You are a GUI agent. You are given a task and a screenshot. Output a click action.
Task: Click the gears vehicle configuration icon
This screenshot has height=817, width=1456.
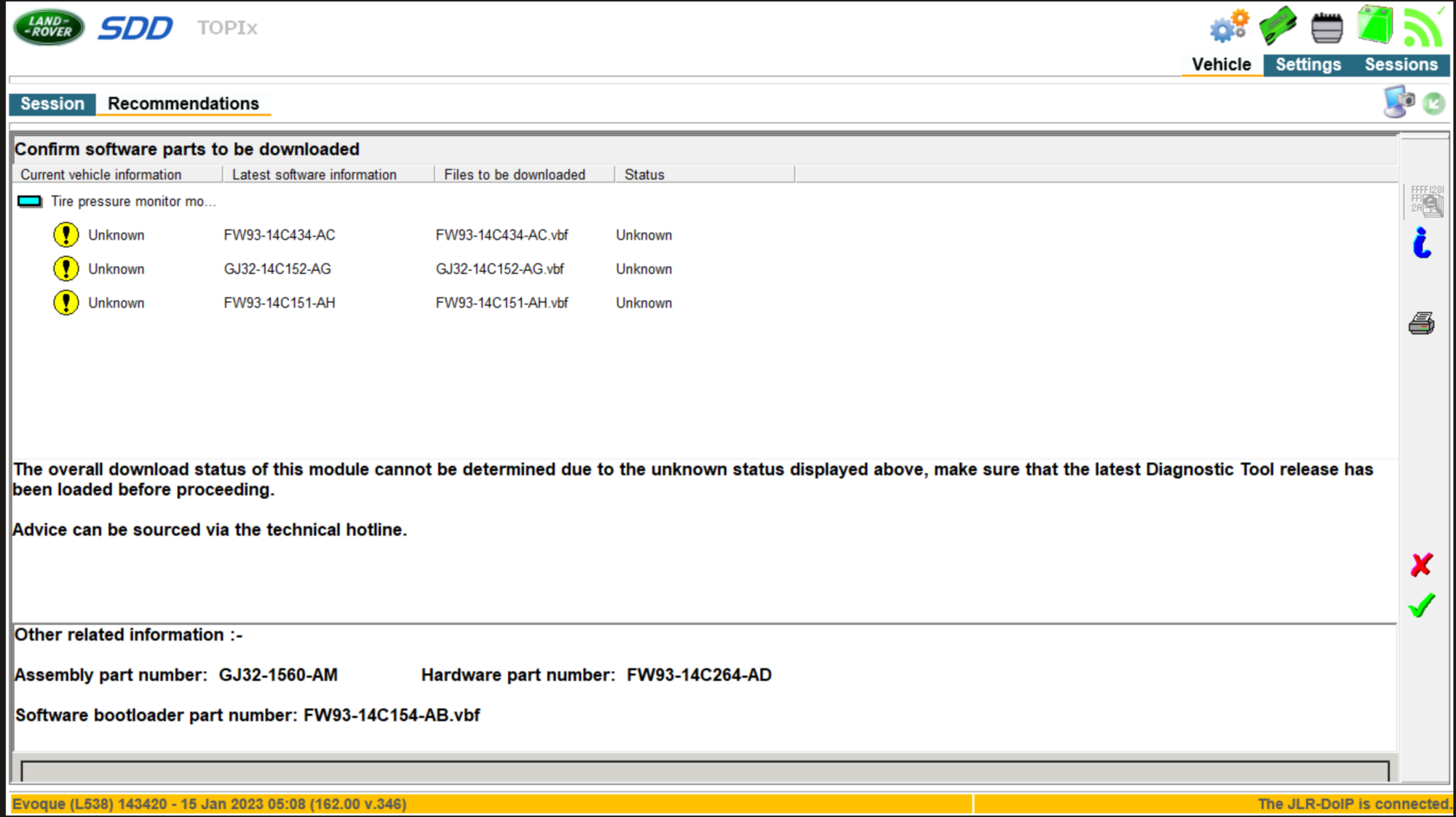pyautogui.click(x=1229, y=26)
